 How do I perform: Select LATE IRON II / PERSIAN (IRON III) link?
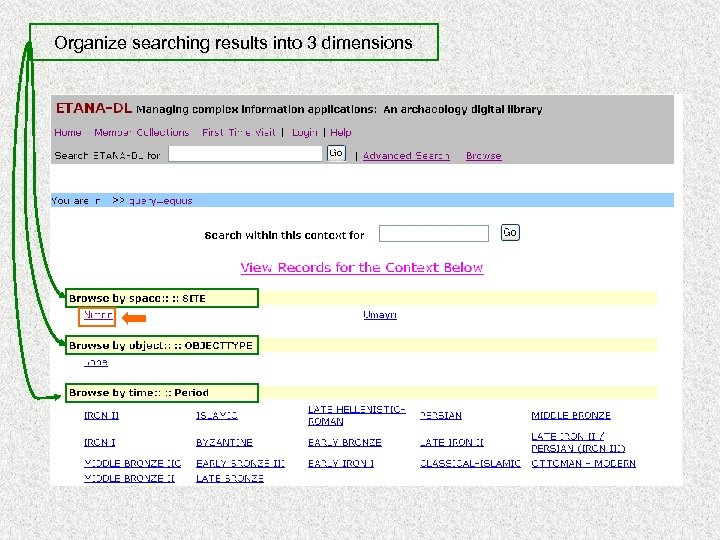pos(578,442)
